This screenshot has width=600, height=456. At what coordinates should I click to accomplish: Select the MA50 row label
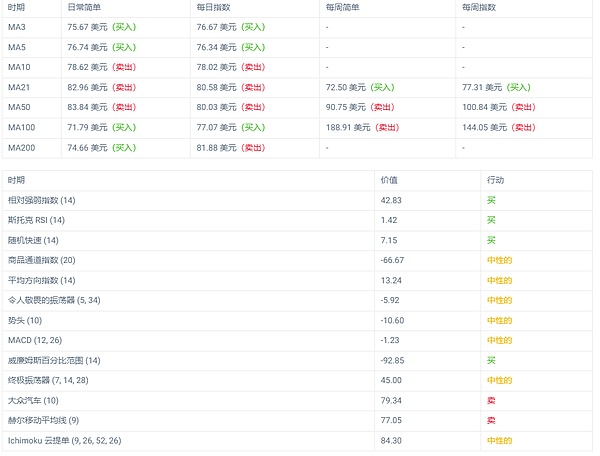click(19, 107)
